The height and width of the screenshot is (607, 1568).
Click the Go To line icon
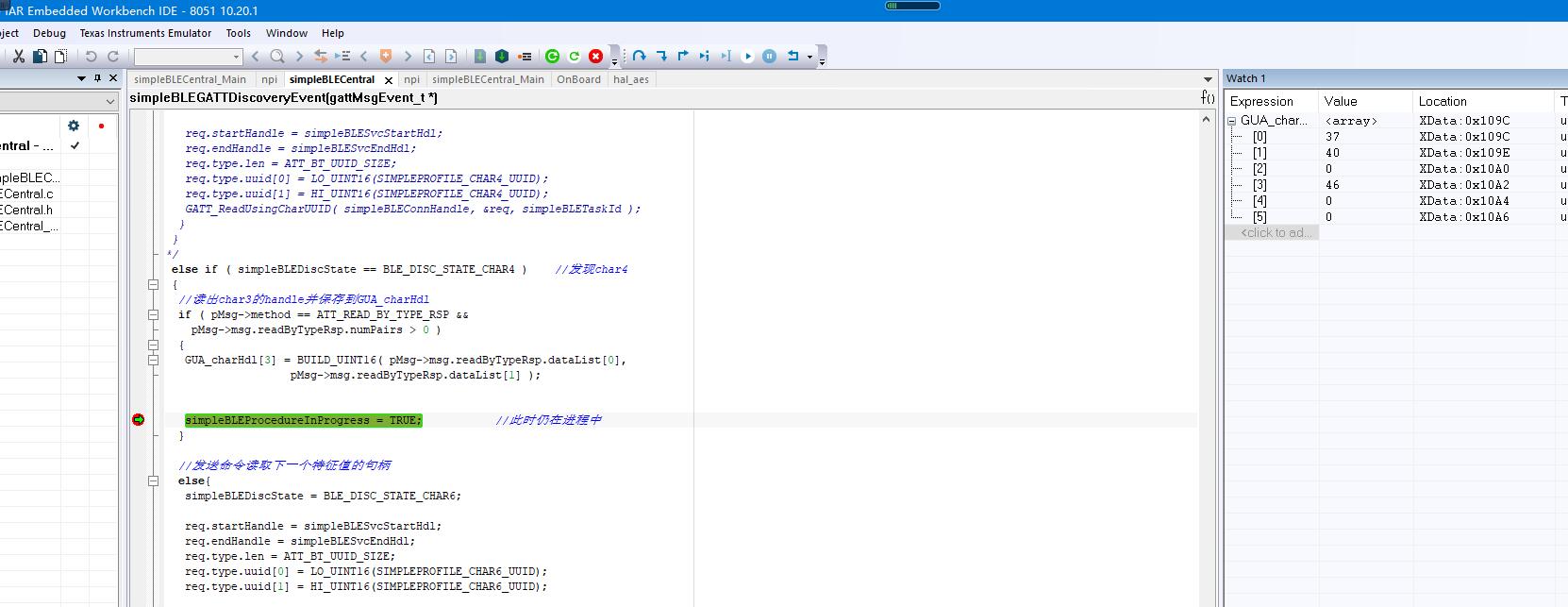point(342,57)
